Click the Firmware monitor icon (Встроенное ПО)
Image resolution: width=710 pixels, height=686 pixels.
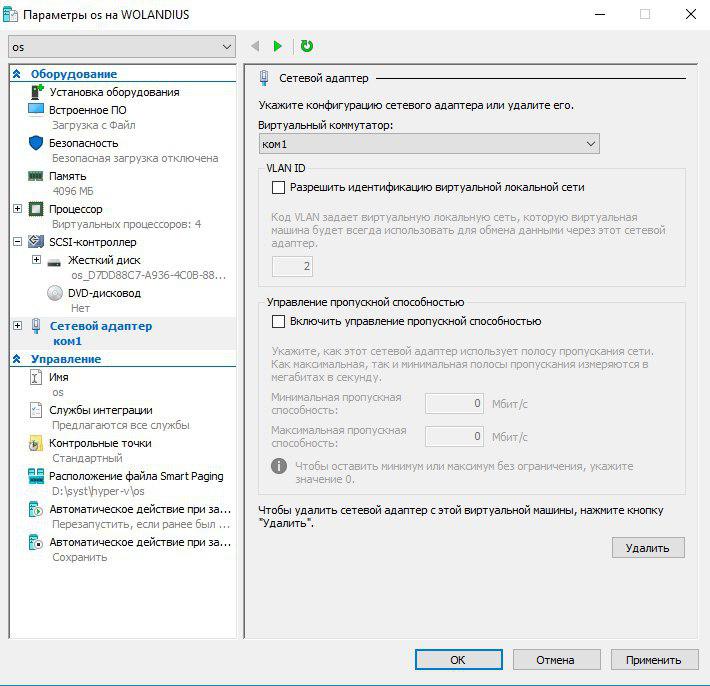click(x=36, y=110)
